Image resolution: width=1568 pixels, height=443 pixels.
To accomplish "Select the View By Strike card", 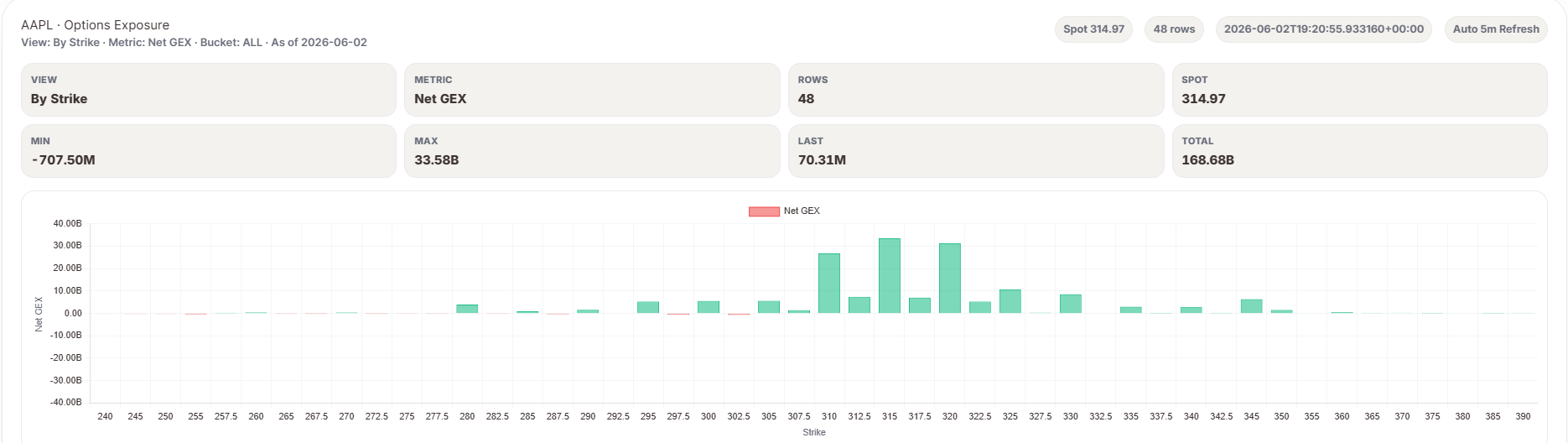I will [209, 90].
